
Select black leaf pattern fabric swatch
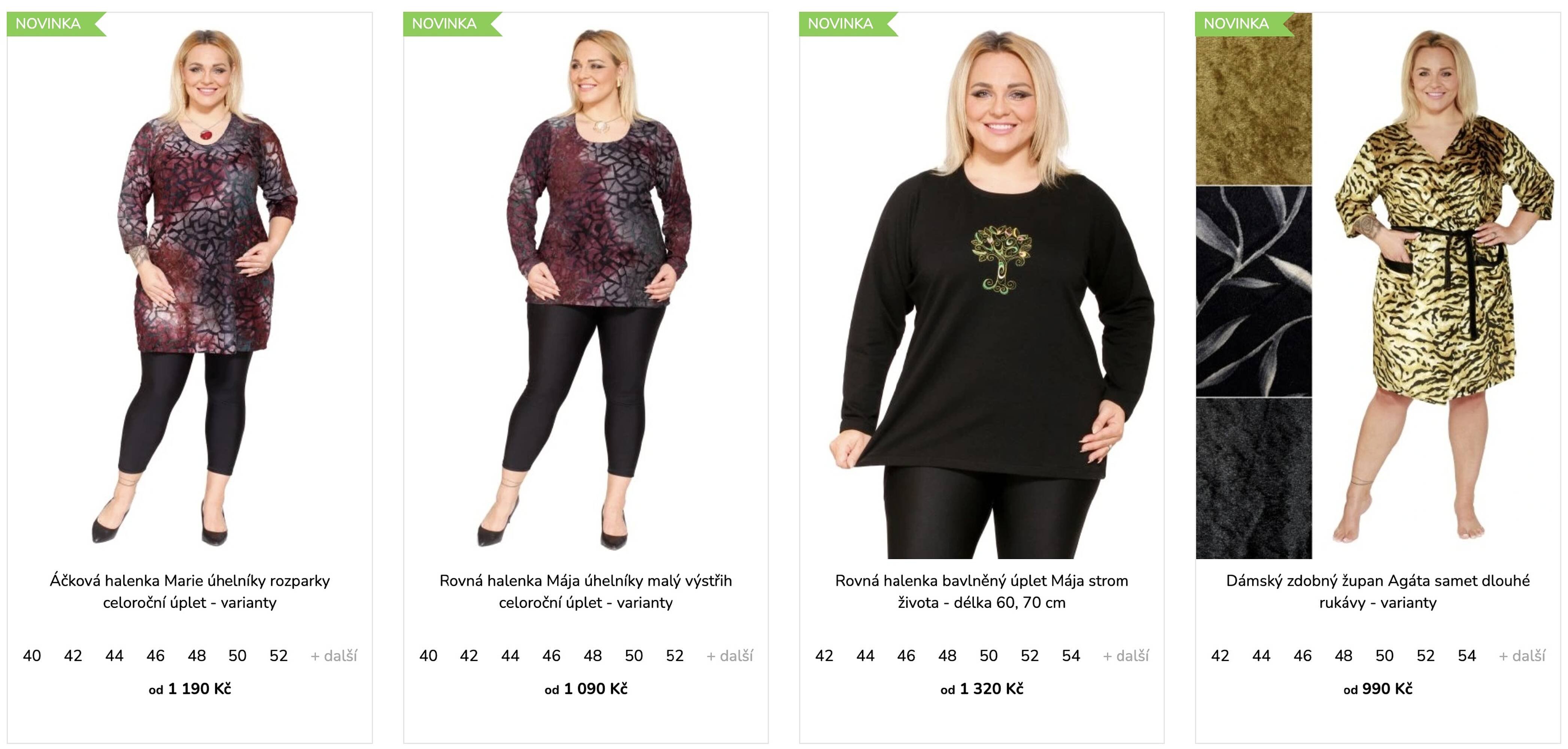1254,292
